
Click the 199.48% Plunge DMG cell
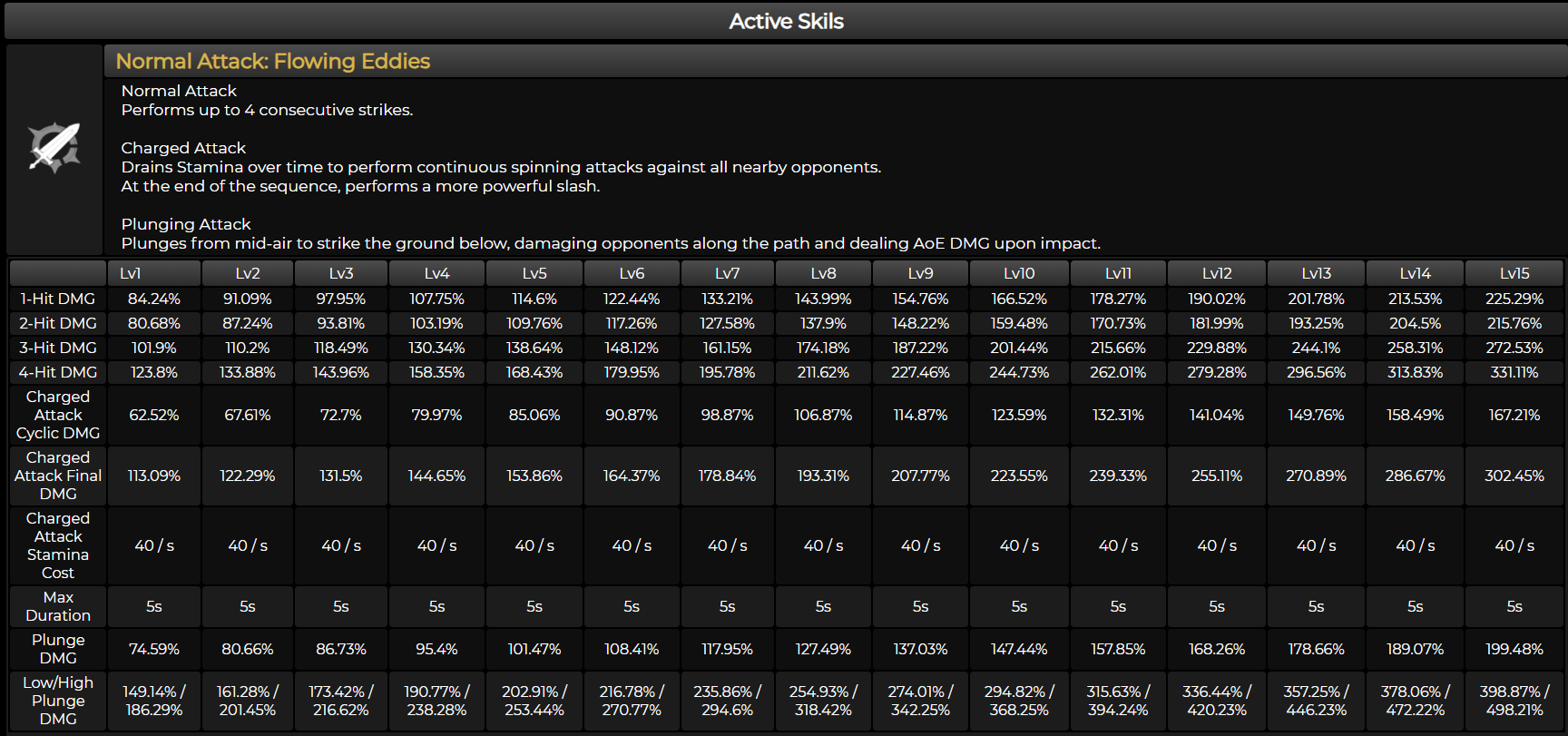coord(1514,649)
